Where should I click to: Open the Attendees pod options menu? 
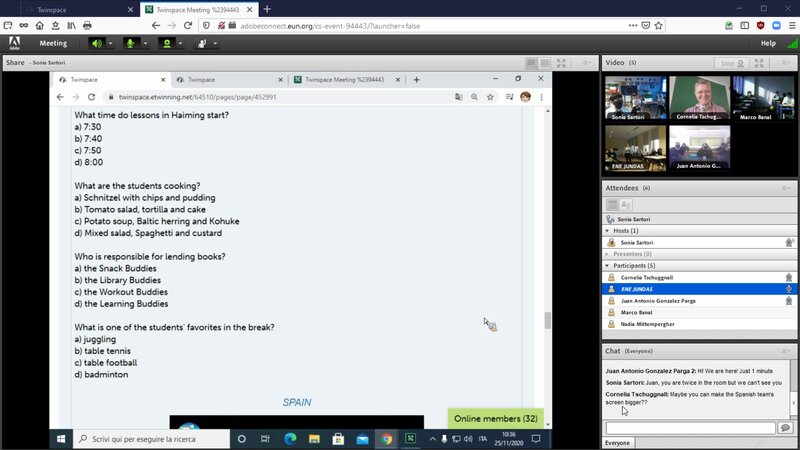(785, 188)
